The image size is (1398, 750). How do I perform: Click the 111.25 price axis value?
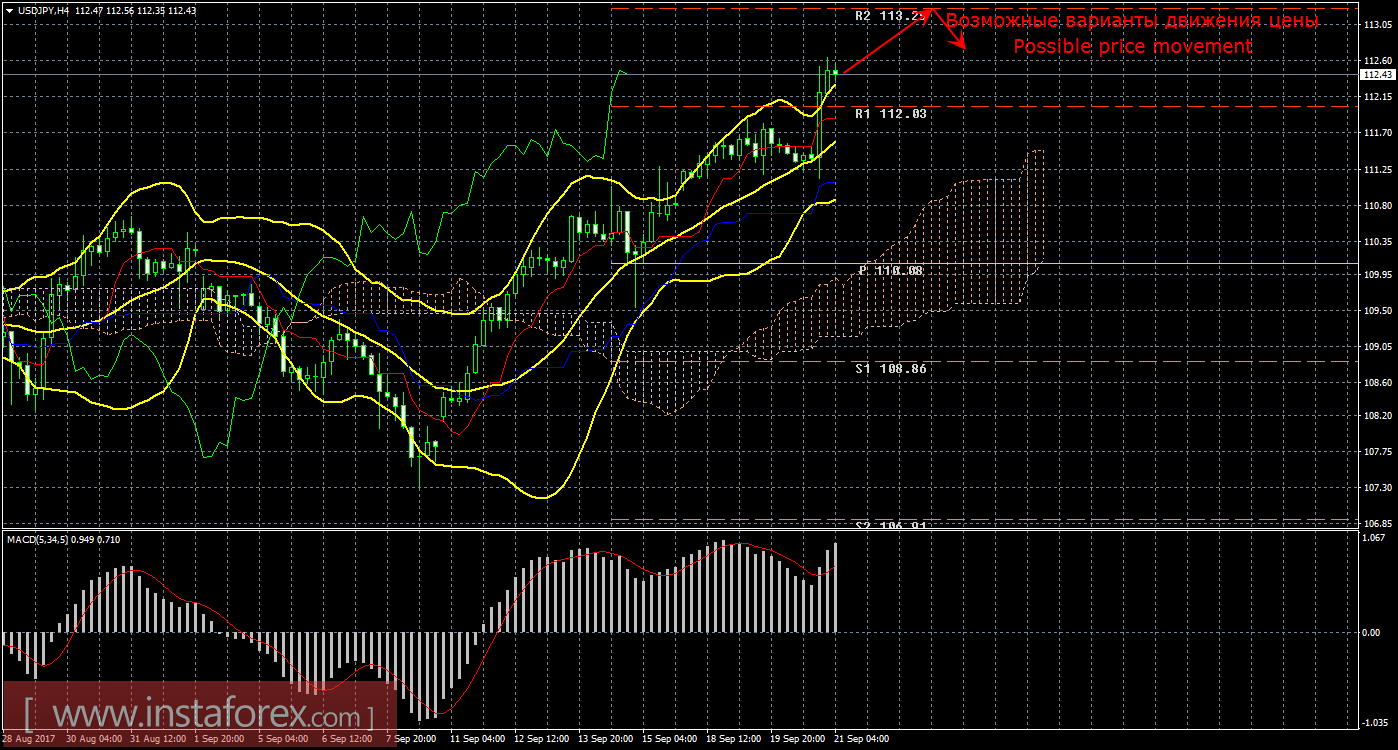pos(1377,169)
